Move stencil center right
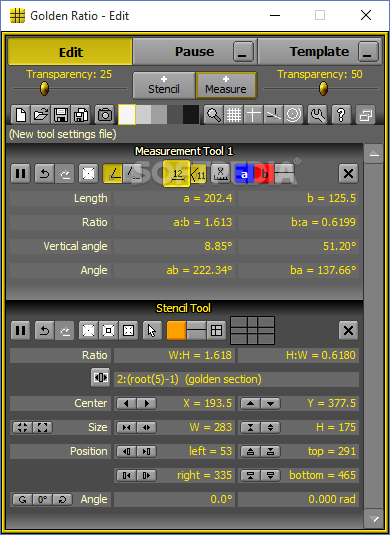The image size is (390, 535). click(x=147, y=404)
